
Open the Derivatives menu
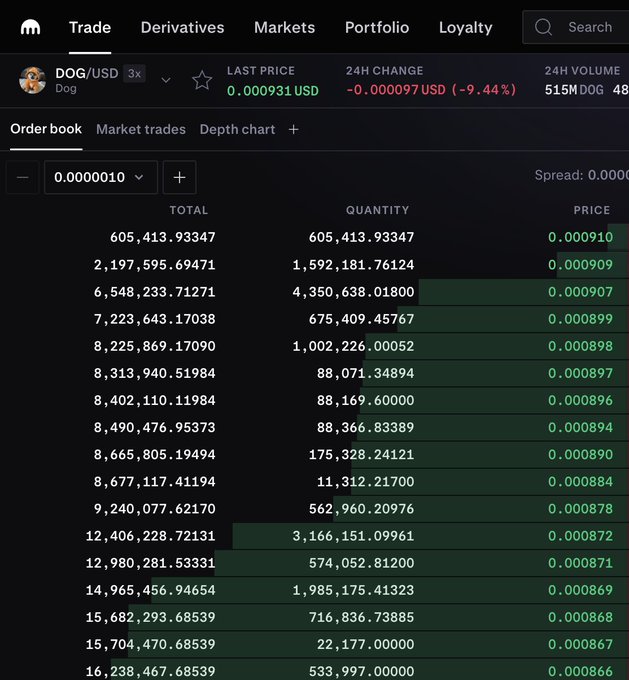point(183,27)
